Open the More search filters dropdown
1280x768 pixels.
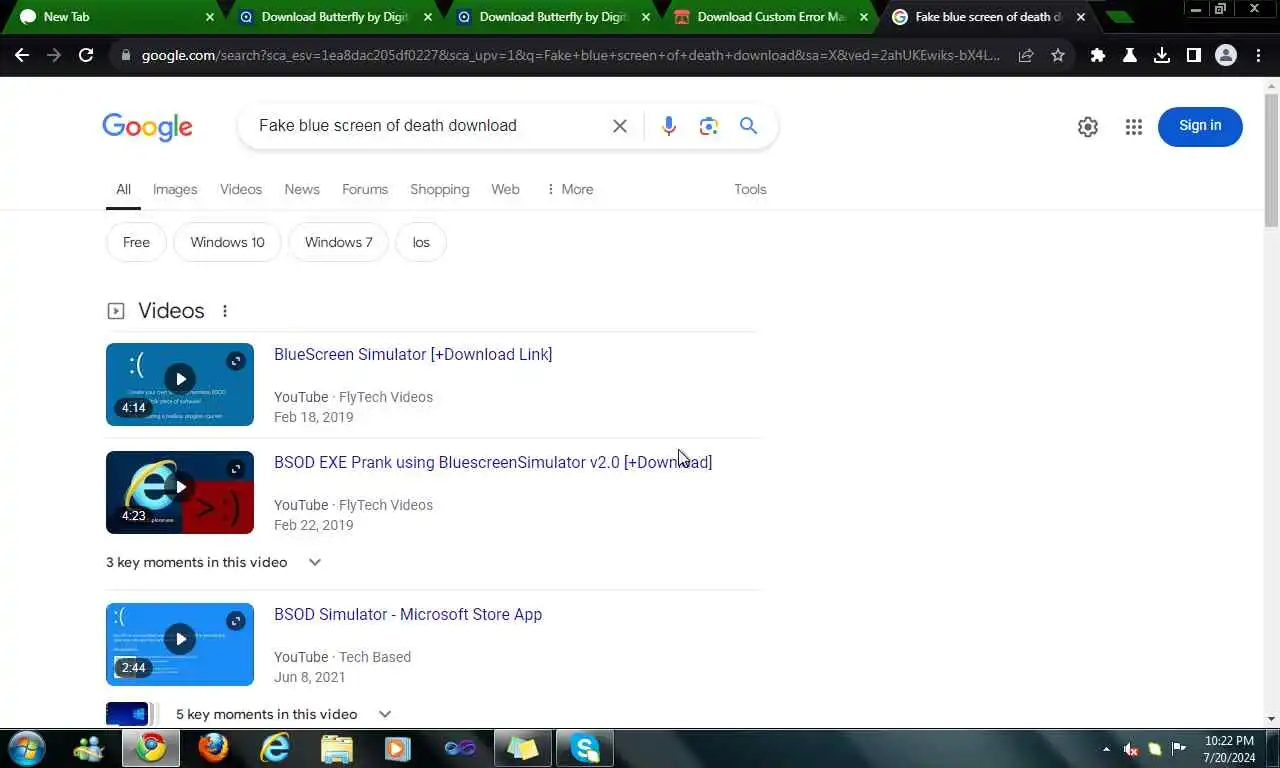point(570,189)
